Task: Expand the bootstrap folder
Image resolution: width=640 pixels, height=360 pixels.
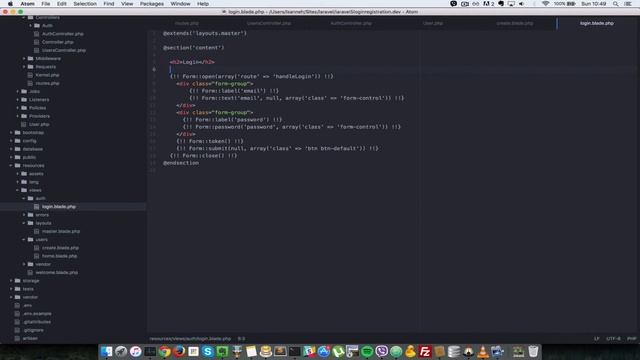Action: (x=33, y=133)
